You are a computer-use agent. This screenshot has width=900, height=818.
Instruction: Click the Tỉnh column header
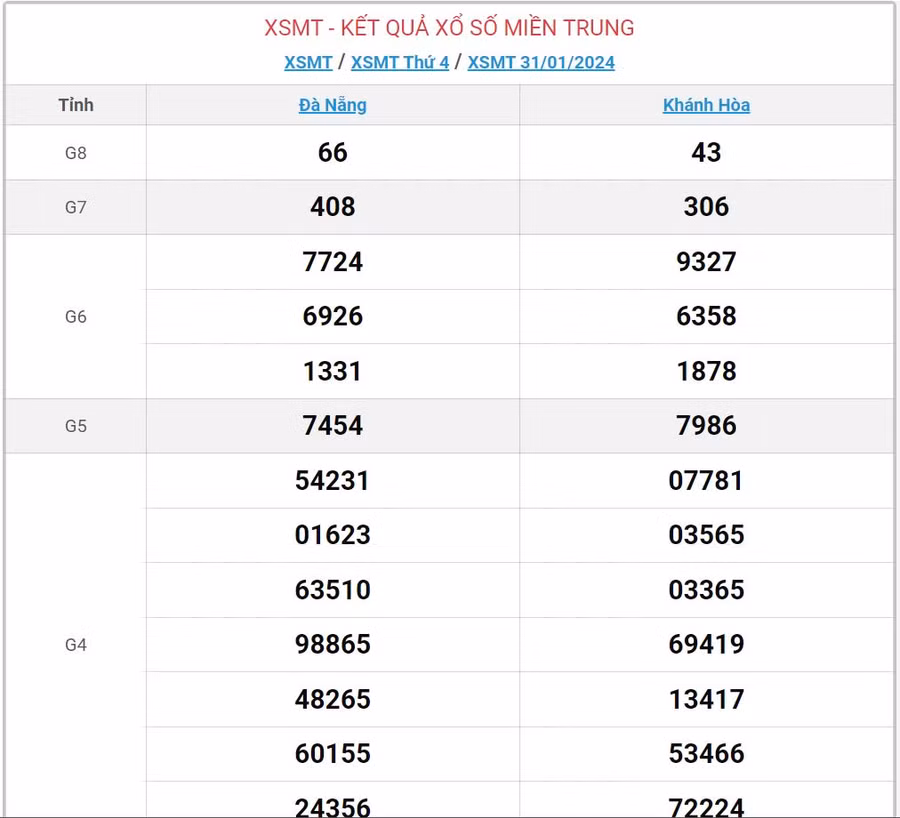click(x=76, y=105)
